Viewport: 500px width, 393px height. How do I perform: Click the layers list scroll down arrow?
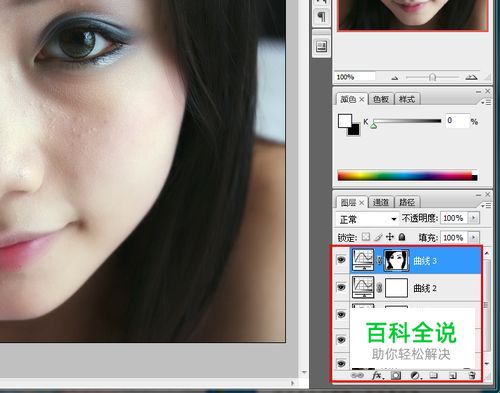click(487, 364)
